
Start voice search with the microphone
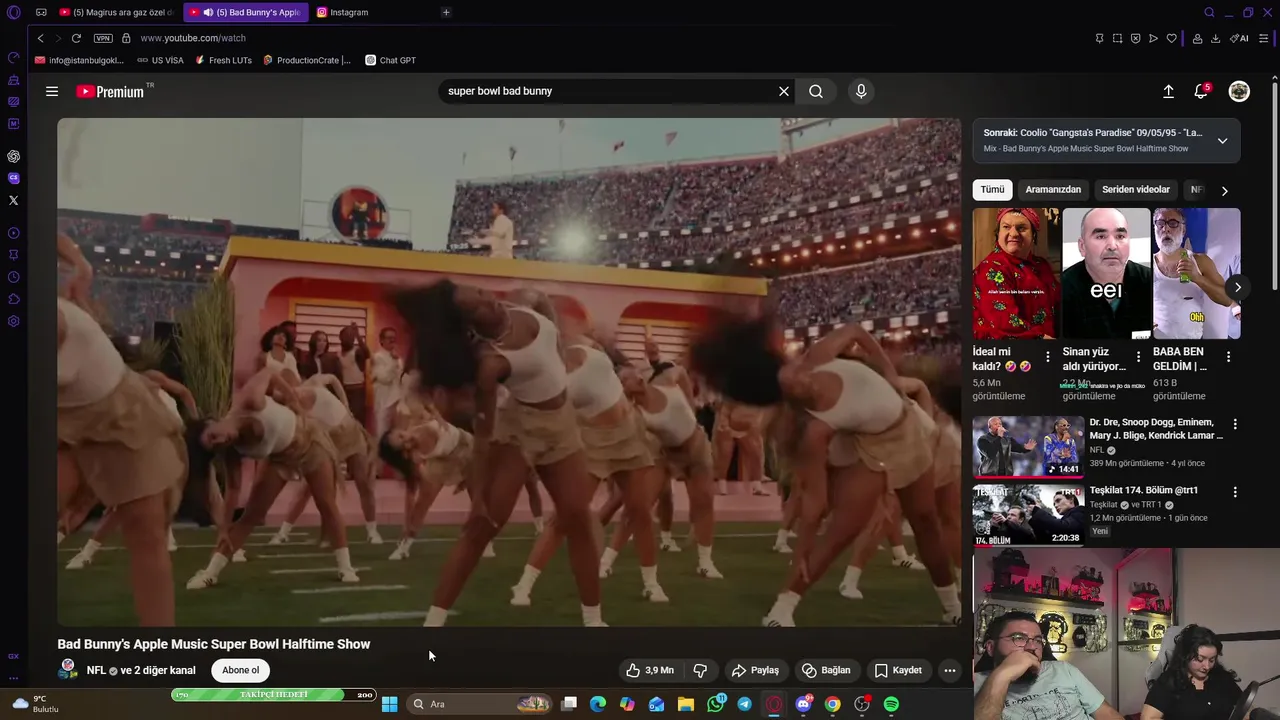click(861, 91)
